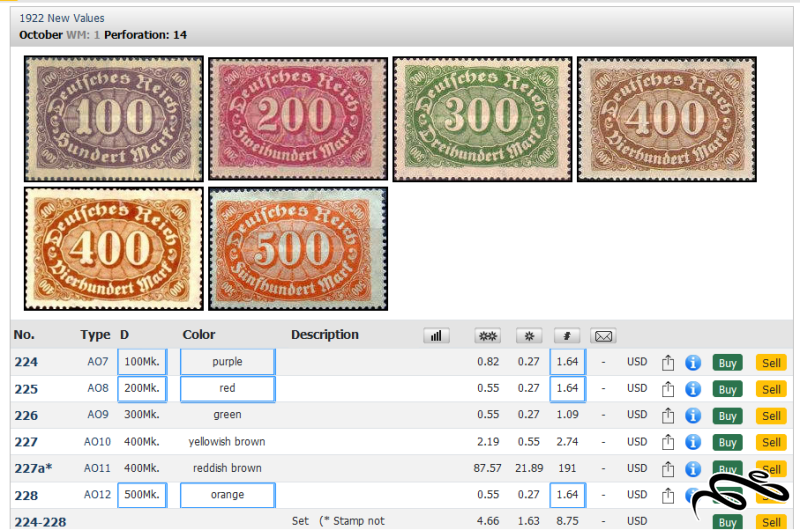Click the single star unused column icon
The image size is (800, 530).
(529, 336)
